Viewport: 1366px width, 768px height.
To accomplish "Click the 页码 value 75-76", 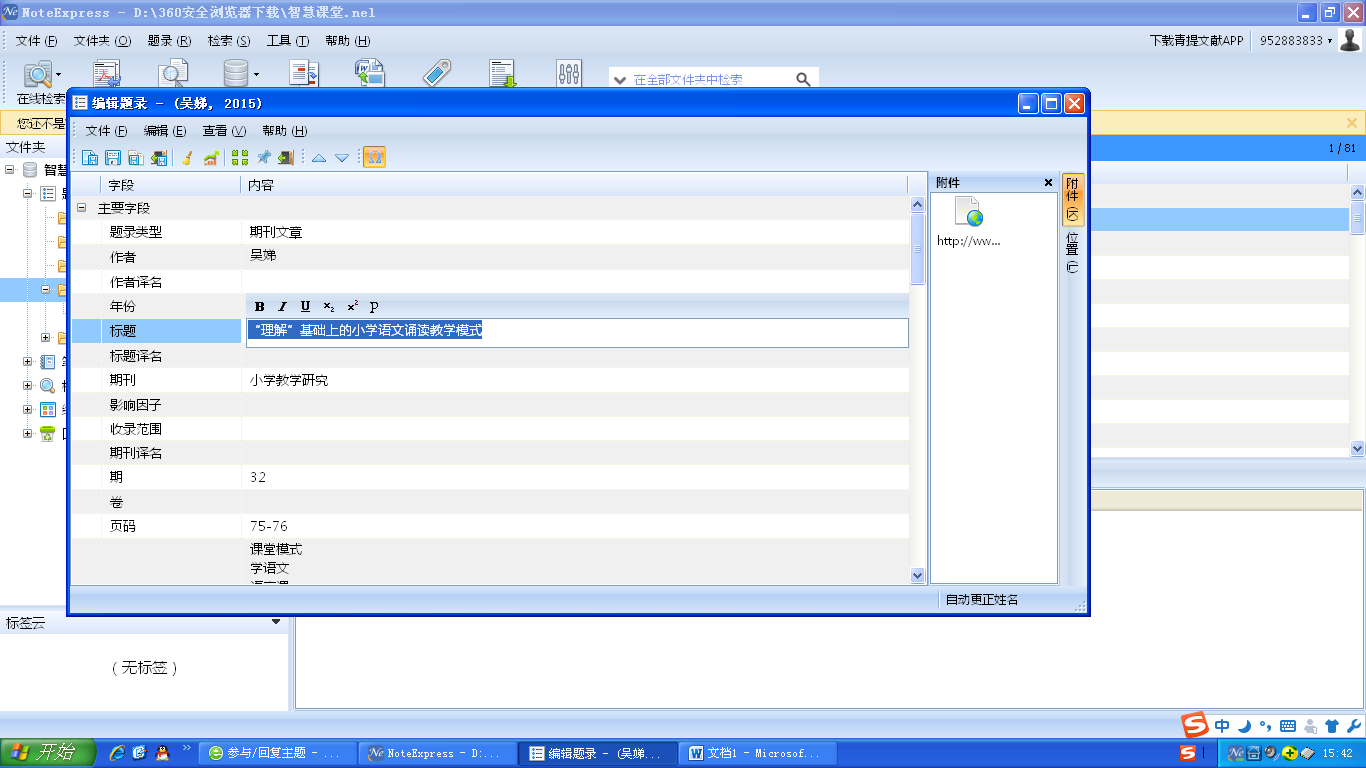I will click(268, 526).
